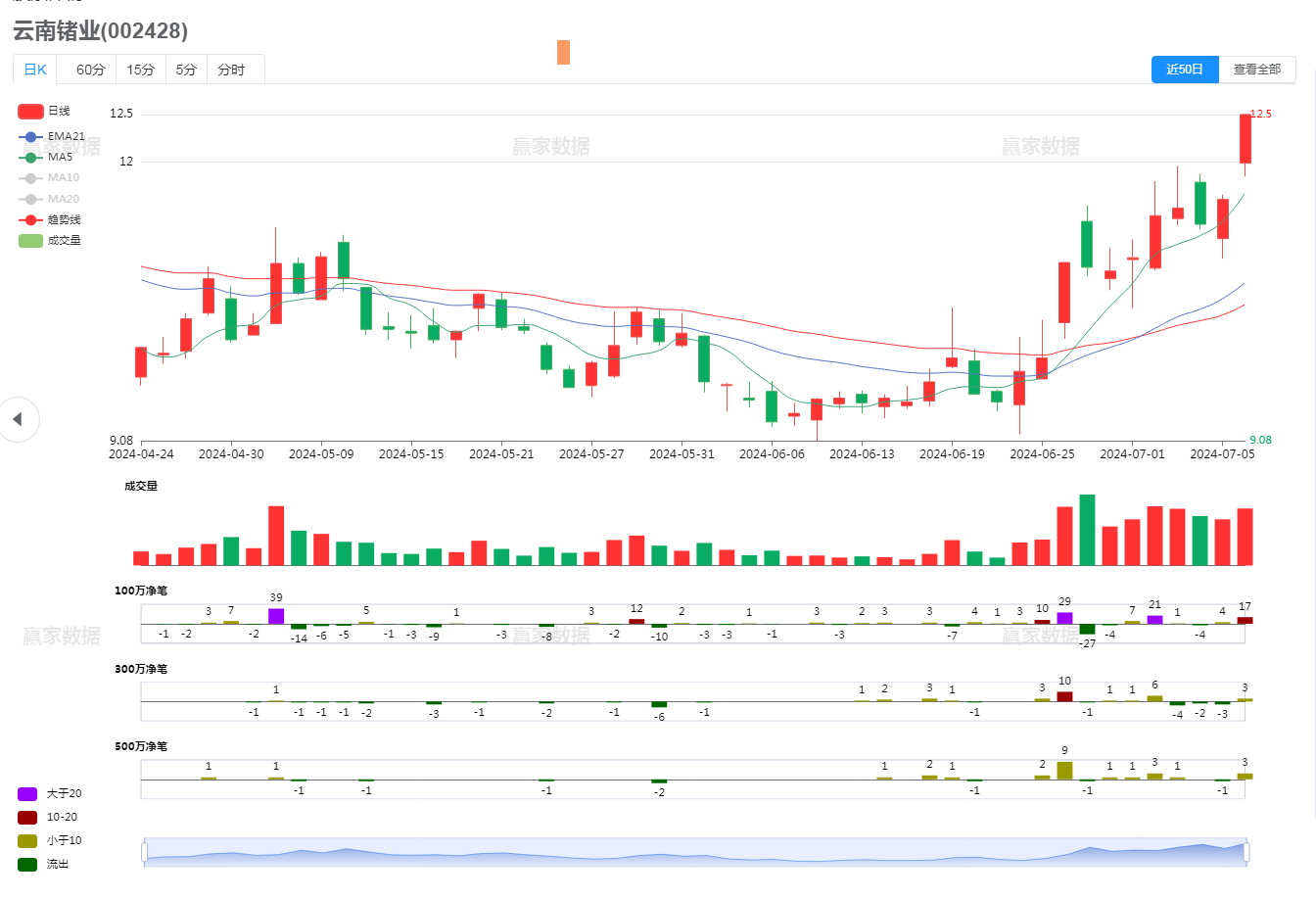Image resolution: width=1316 pixels, height=899 pixels.
Task: Click the 查看全部 button
Action: point(1257,70)
